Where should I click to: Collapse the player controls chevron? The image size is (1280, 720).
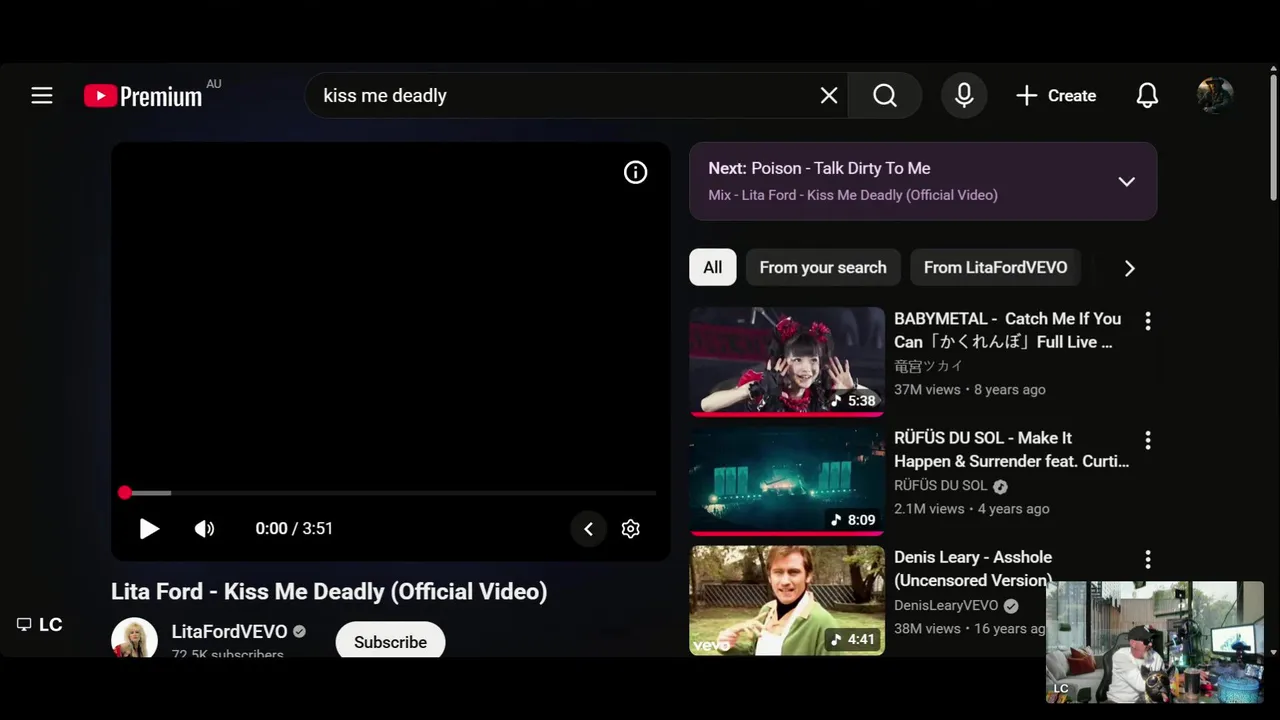click(589, 529)
